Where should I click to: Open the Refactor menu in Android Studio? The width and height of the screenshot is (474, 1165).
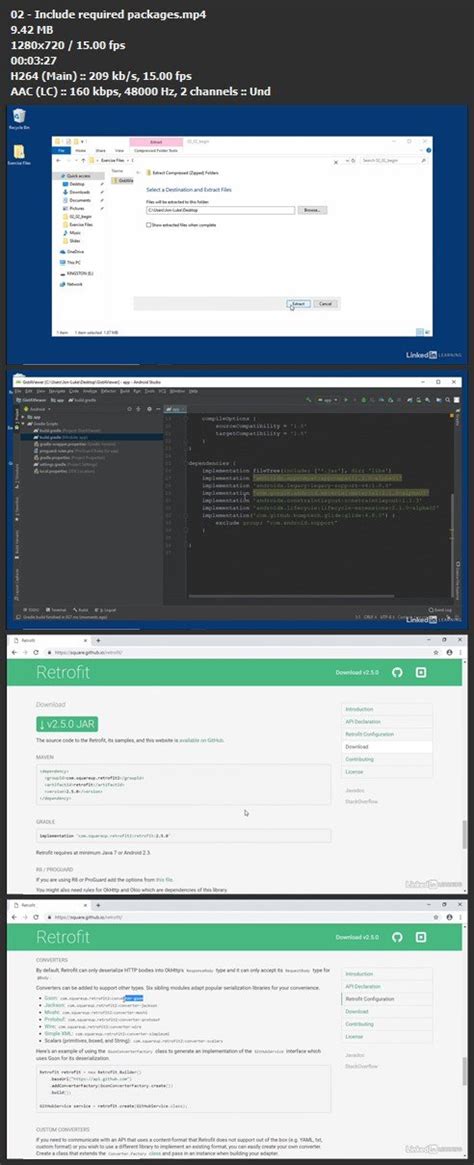click(x=108, y=390)
